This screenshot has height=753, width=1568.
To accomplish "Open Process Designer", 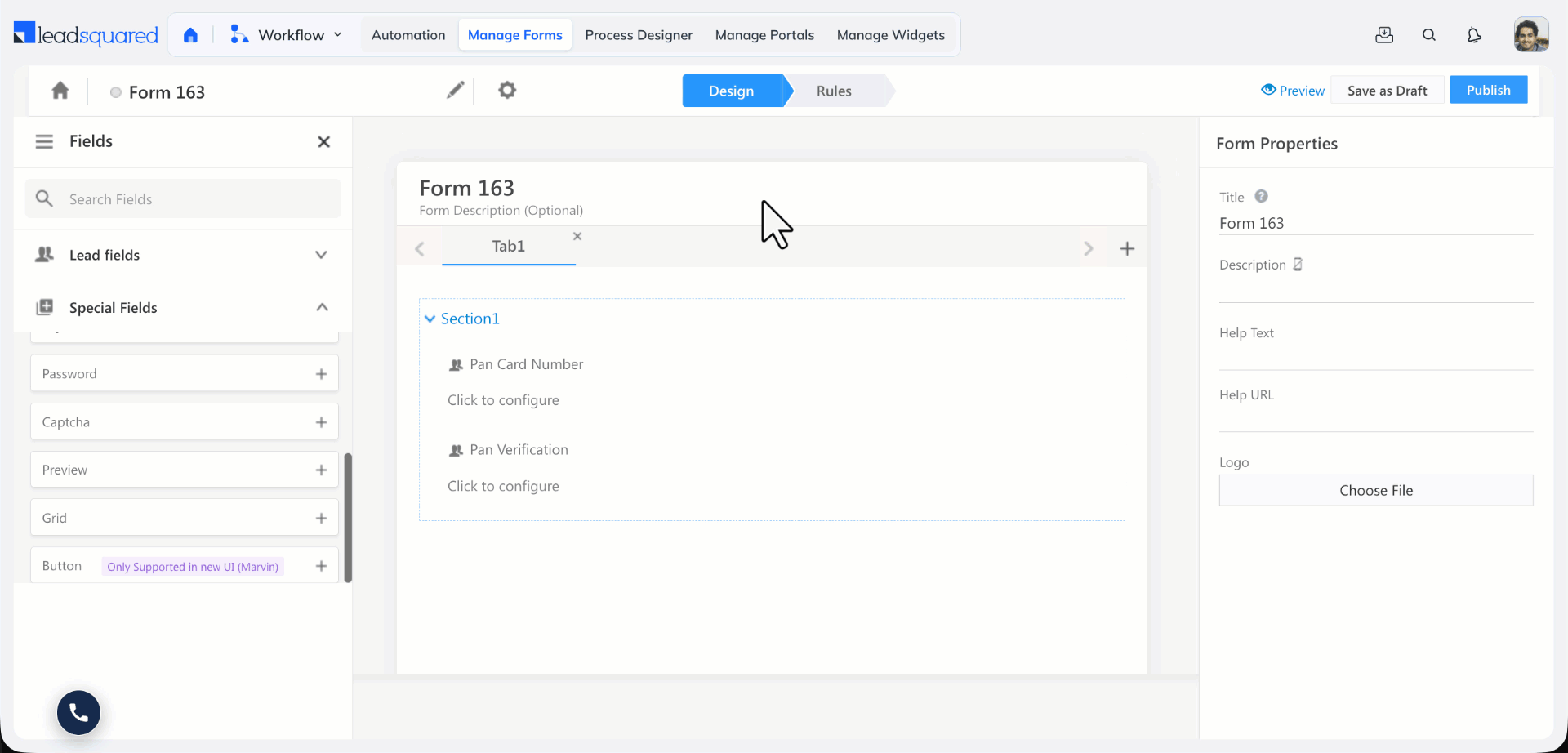I will (639, 35).
